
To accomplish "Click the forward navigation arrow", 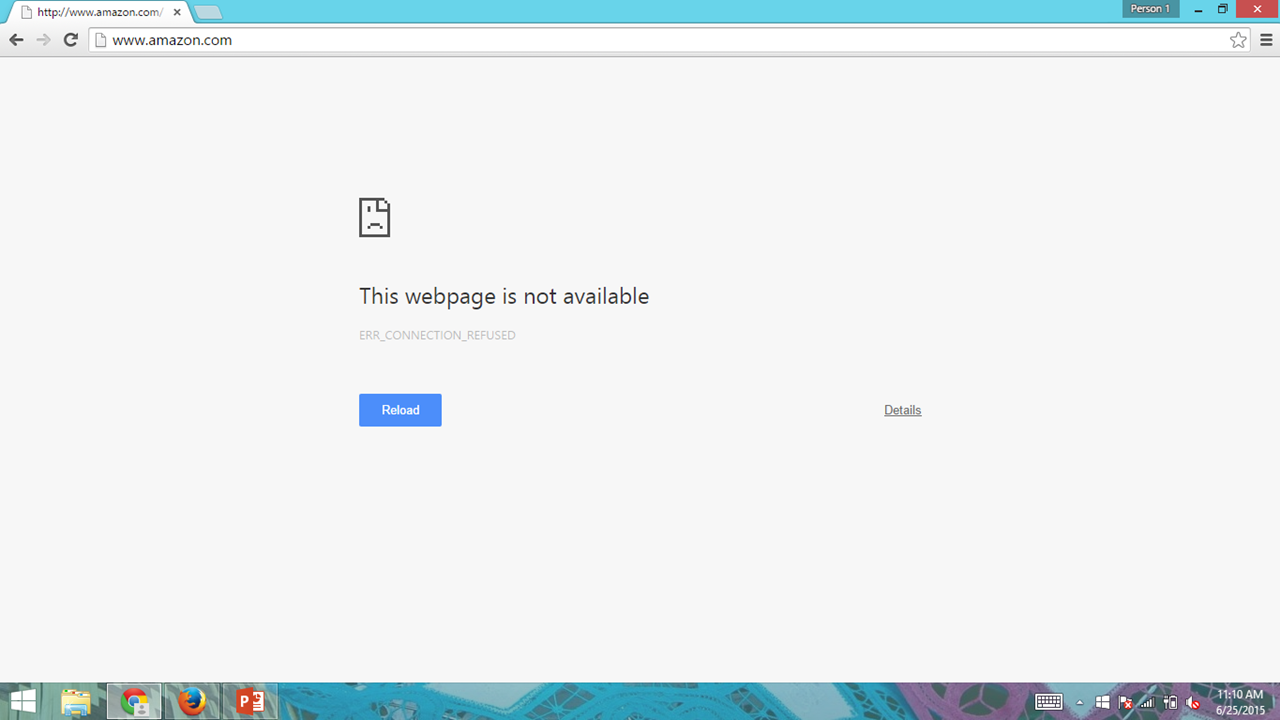I will click(43, 40).
